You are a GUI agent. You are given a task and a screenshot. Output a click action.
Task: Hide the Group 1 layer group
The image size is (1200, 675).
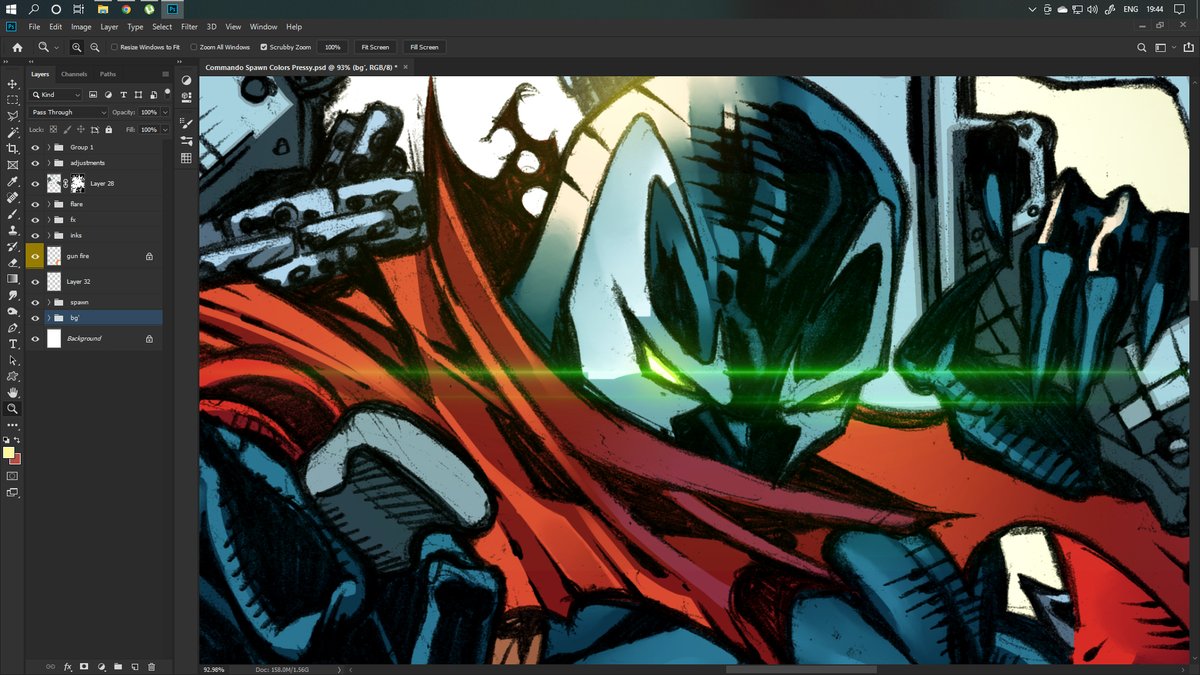point(35,147)
